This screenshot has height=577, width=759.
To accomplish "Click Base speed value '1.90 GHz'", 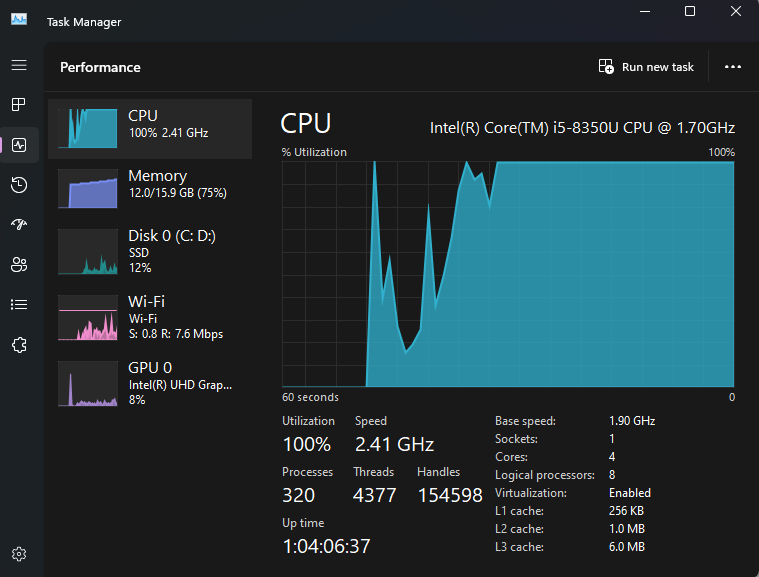I will point(632,421).
